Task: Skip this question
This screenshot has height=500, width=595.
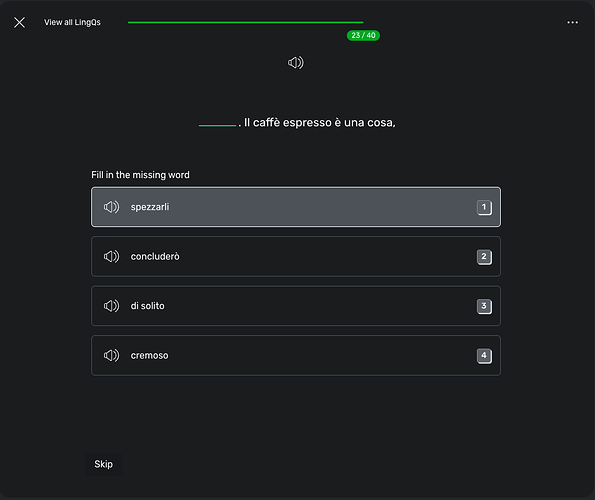Action: click(104, 464)
